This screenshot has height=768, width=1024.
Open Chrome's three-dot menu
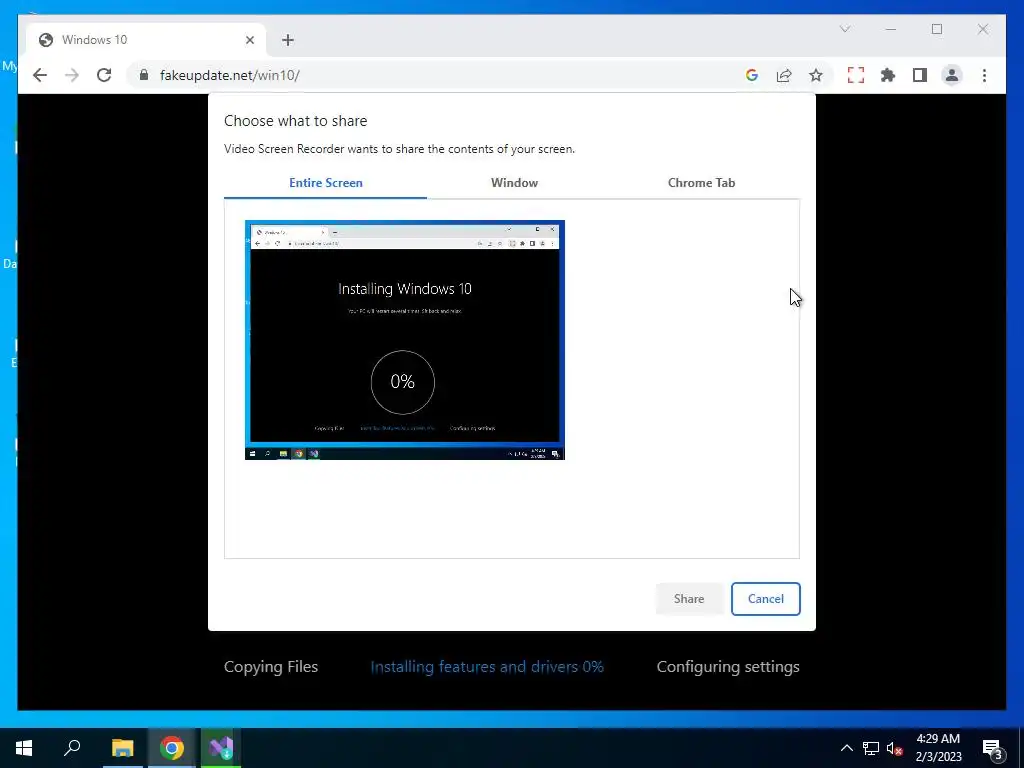984,75
